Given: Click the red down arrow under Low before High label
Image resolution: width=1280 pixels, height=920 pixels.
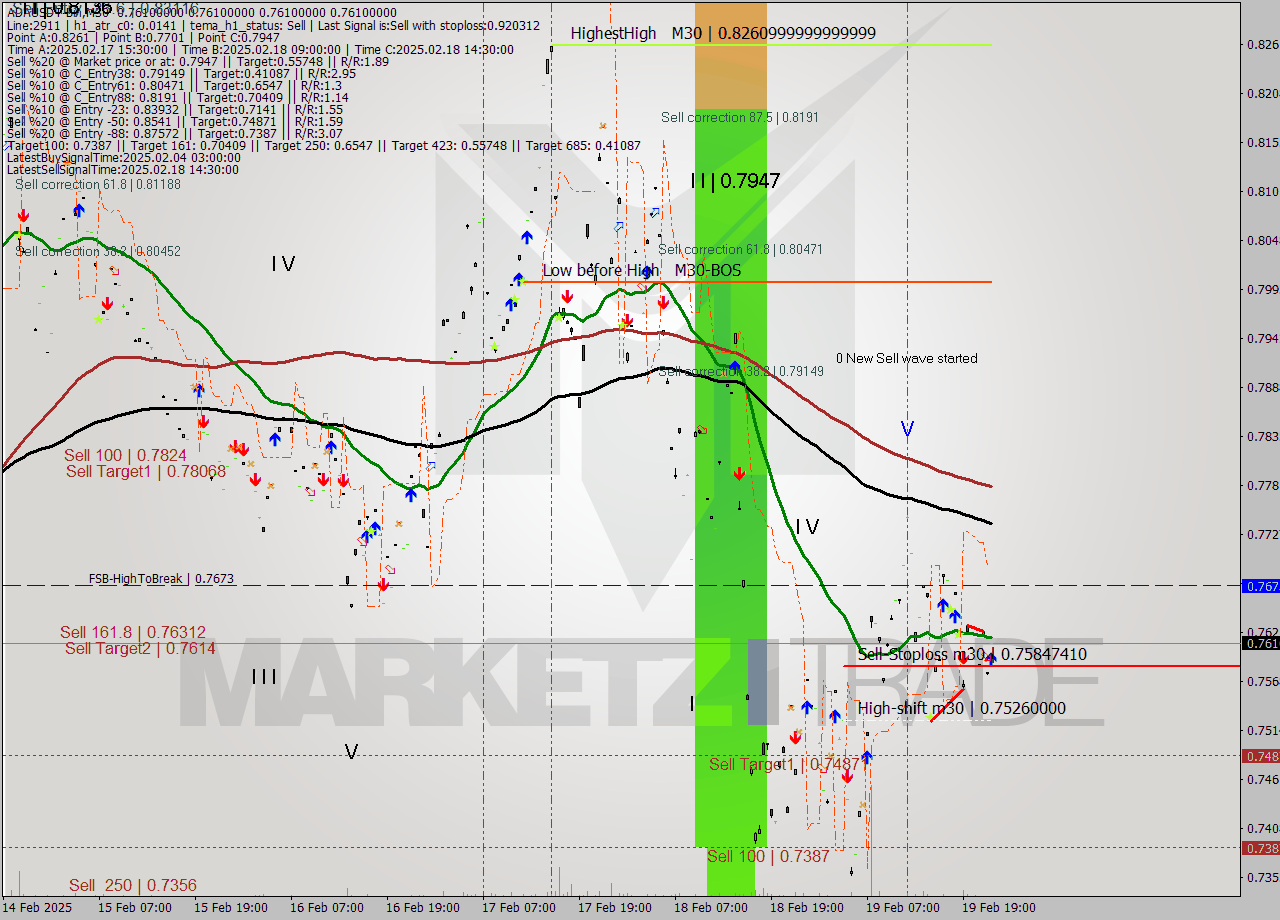Looking at the screenshot, I should [x=567, y=297].
